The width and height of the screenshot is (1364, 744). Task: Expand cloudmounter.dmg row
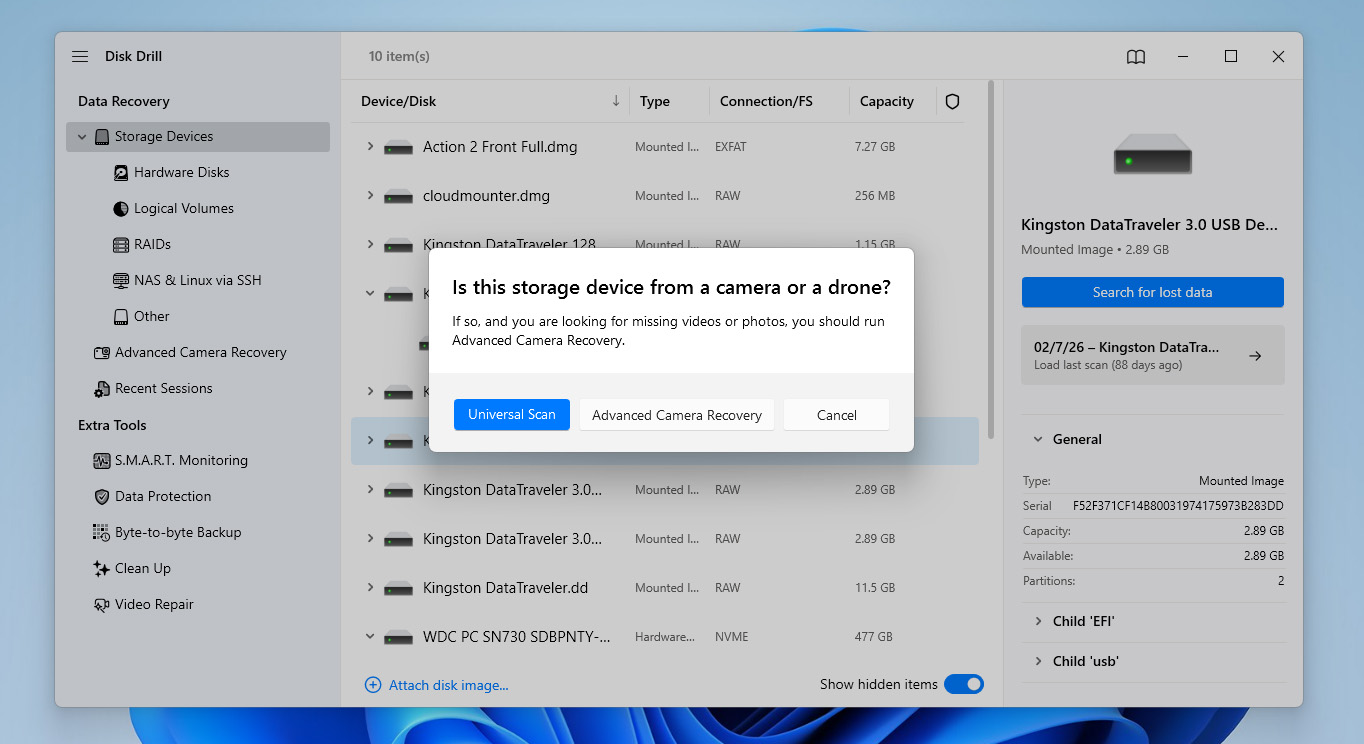(x=370, y=195)
